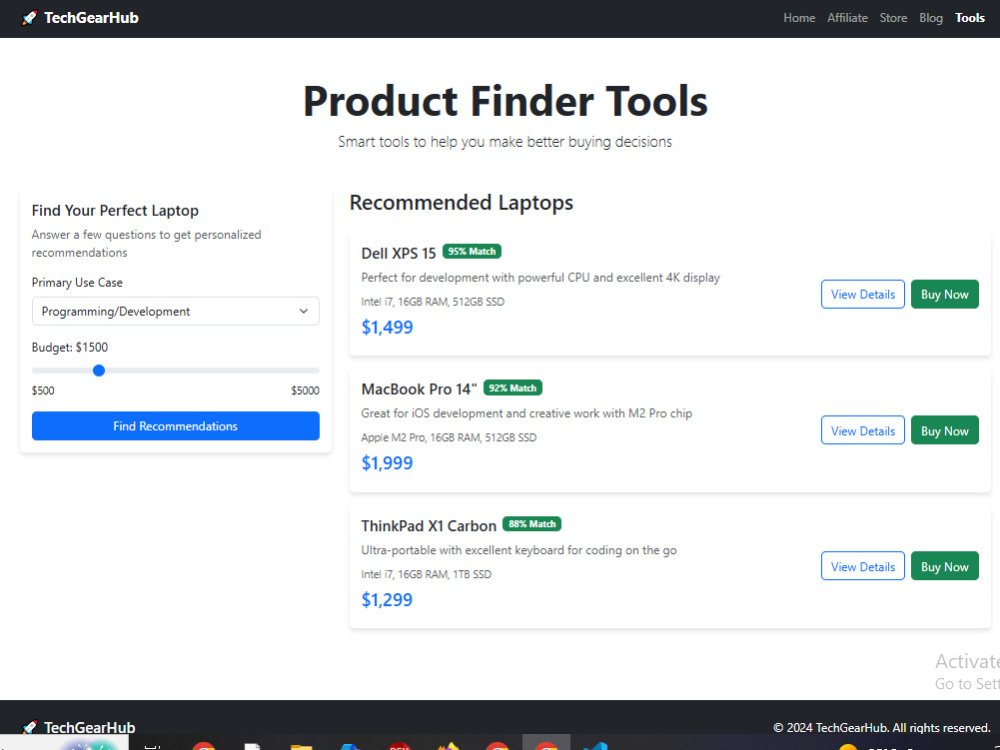Click the $500 minimum budget label
The height and width of the screenshot is (750, 1000).
[x=43, y=390]
